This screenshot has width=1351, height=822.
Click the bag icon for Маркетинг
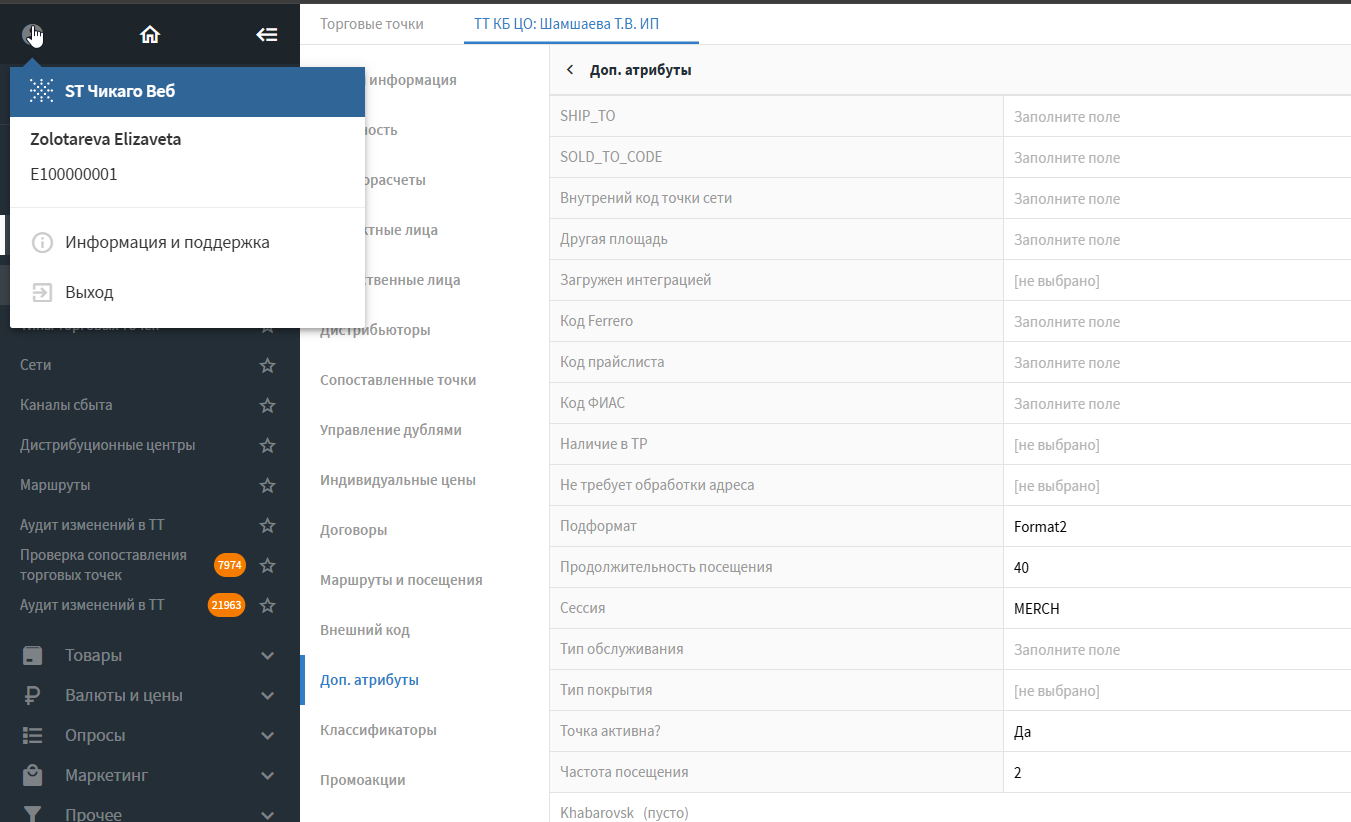tap(33, 775)
